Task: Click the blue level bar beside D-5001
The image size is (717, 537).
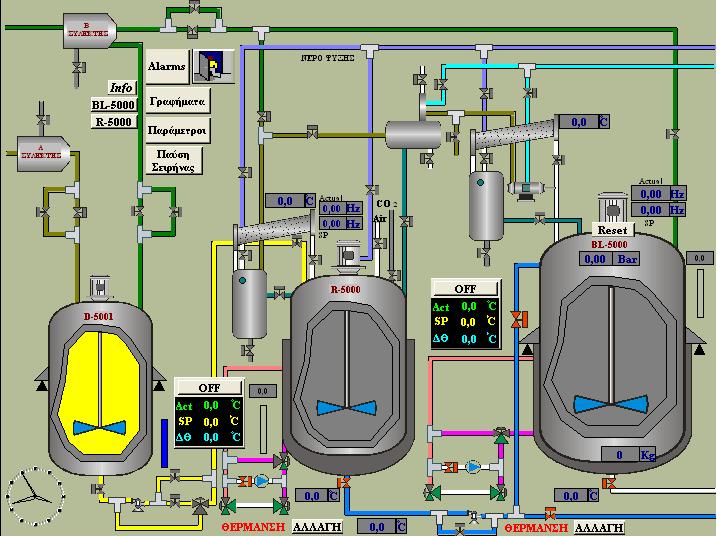Action: [x=163, y=442]
